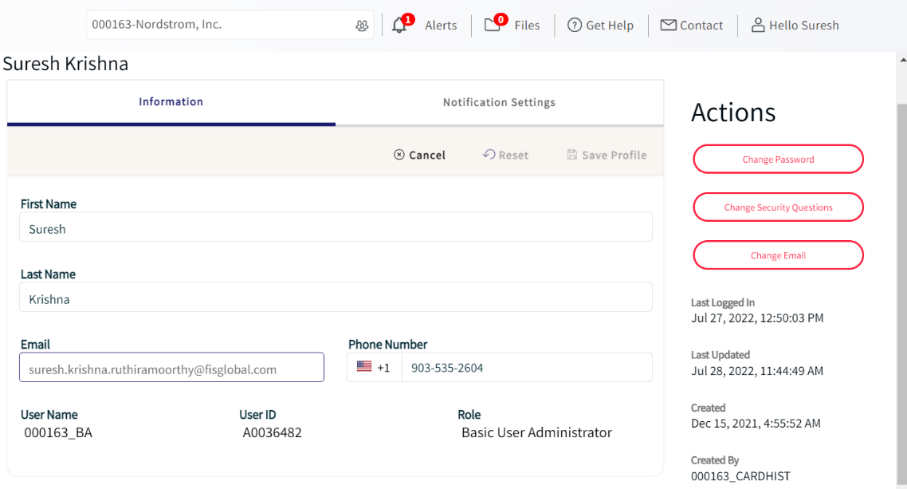This screenshot has height=489, width=907.
Task: Click the Reset button
Action: pos(506,155)
